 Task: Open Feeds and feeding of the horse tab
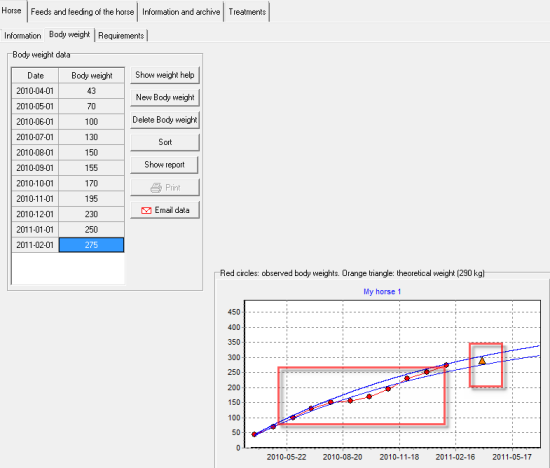[82, 12]
